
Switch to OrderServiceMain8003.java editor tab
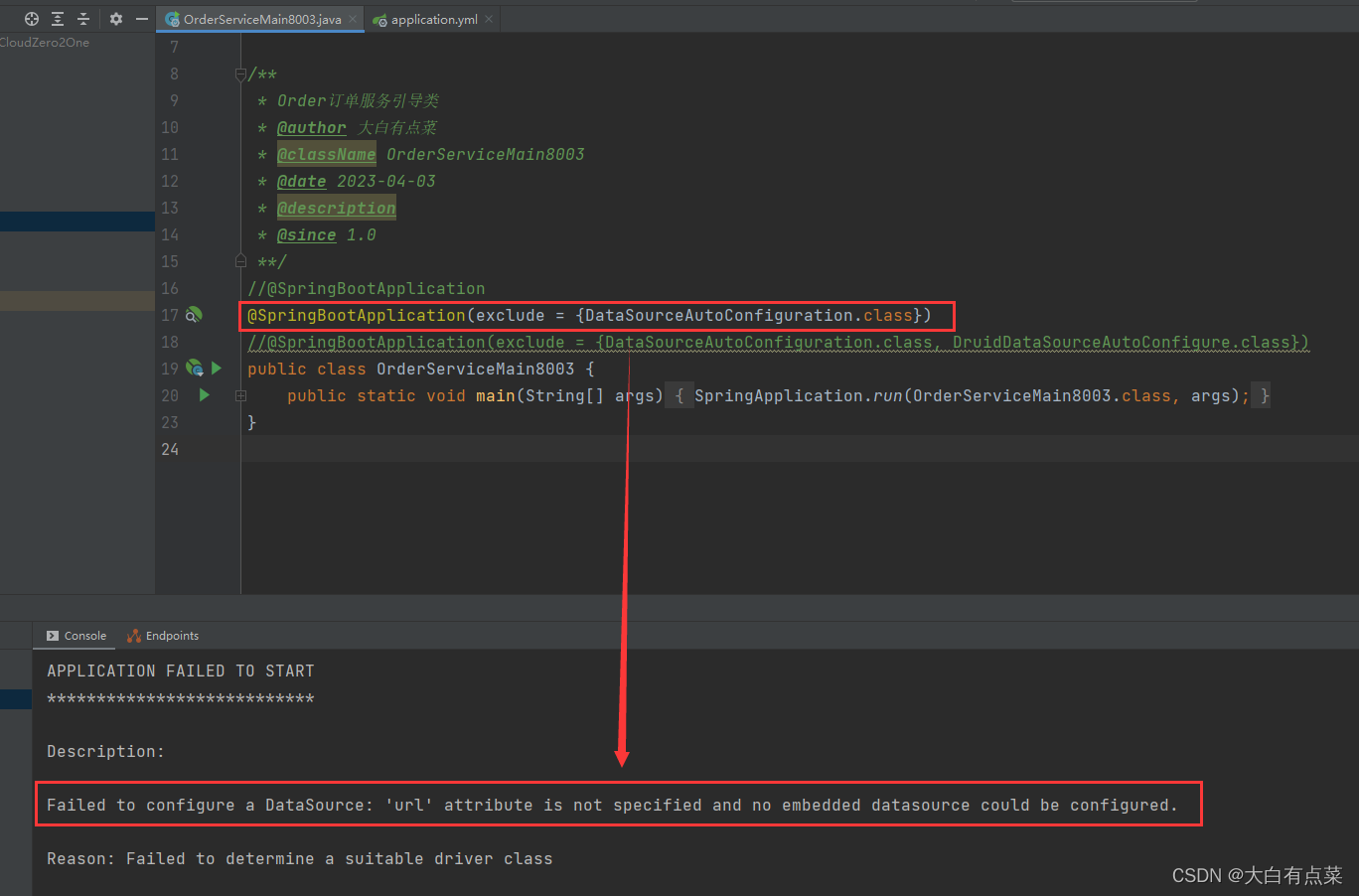pos(261,19)
